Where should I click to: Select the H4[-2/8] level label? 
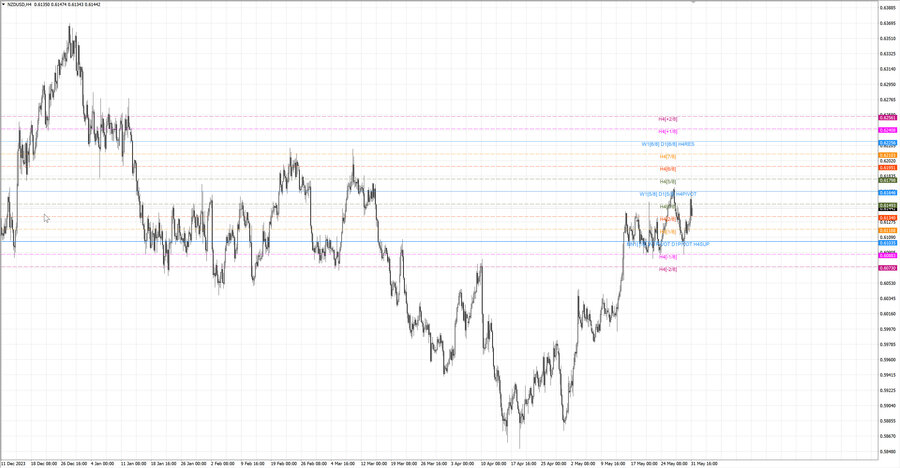tap(668, 269)
